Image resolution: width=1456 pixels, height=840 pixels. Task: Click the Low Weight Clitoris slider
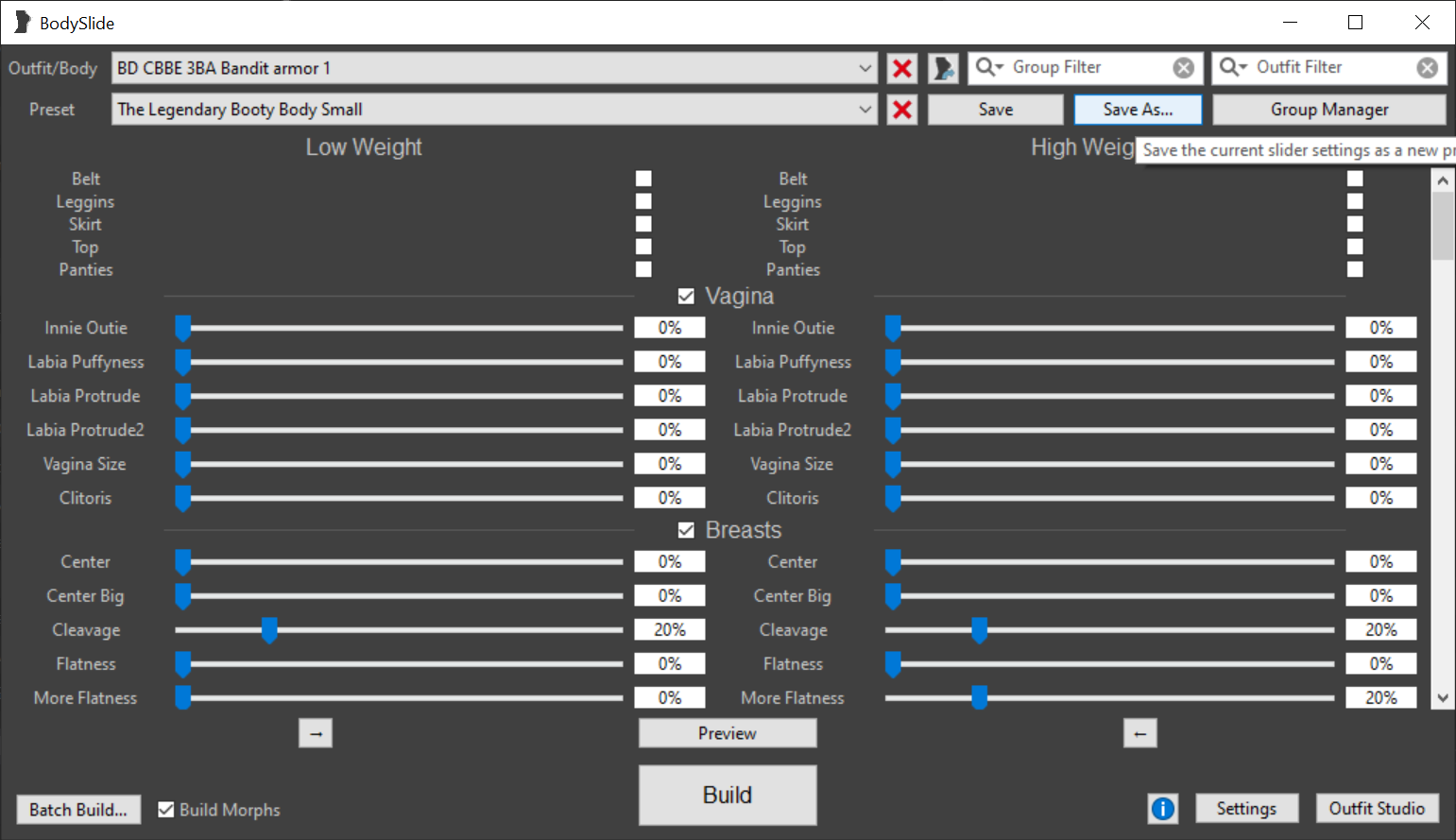399,498
